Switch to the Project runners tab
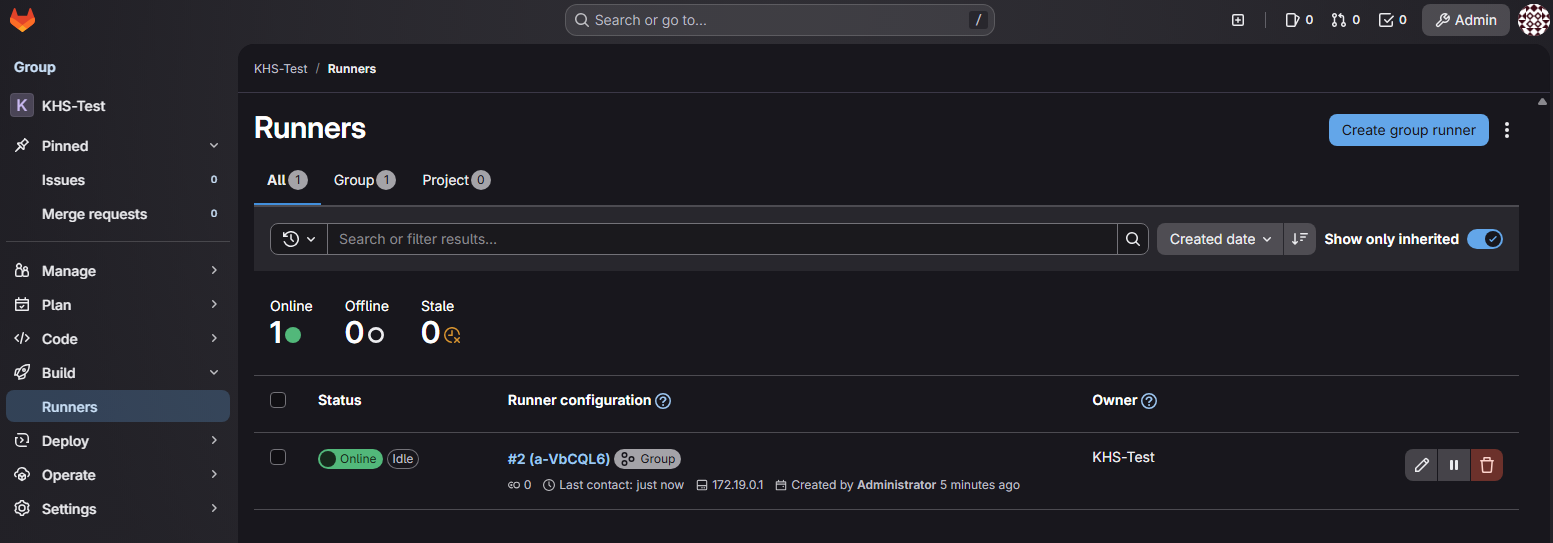This screenshot has height=543, width=1553. point(456,180)
